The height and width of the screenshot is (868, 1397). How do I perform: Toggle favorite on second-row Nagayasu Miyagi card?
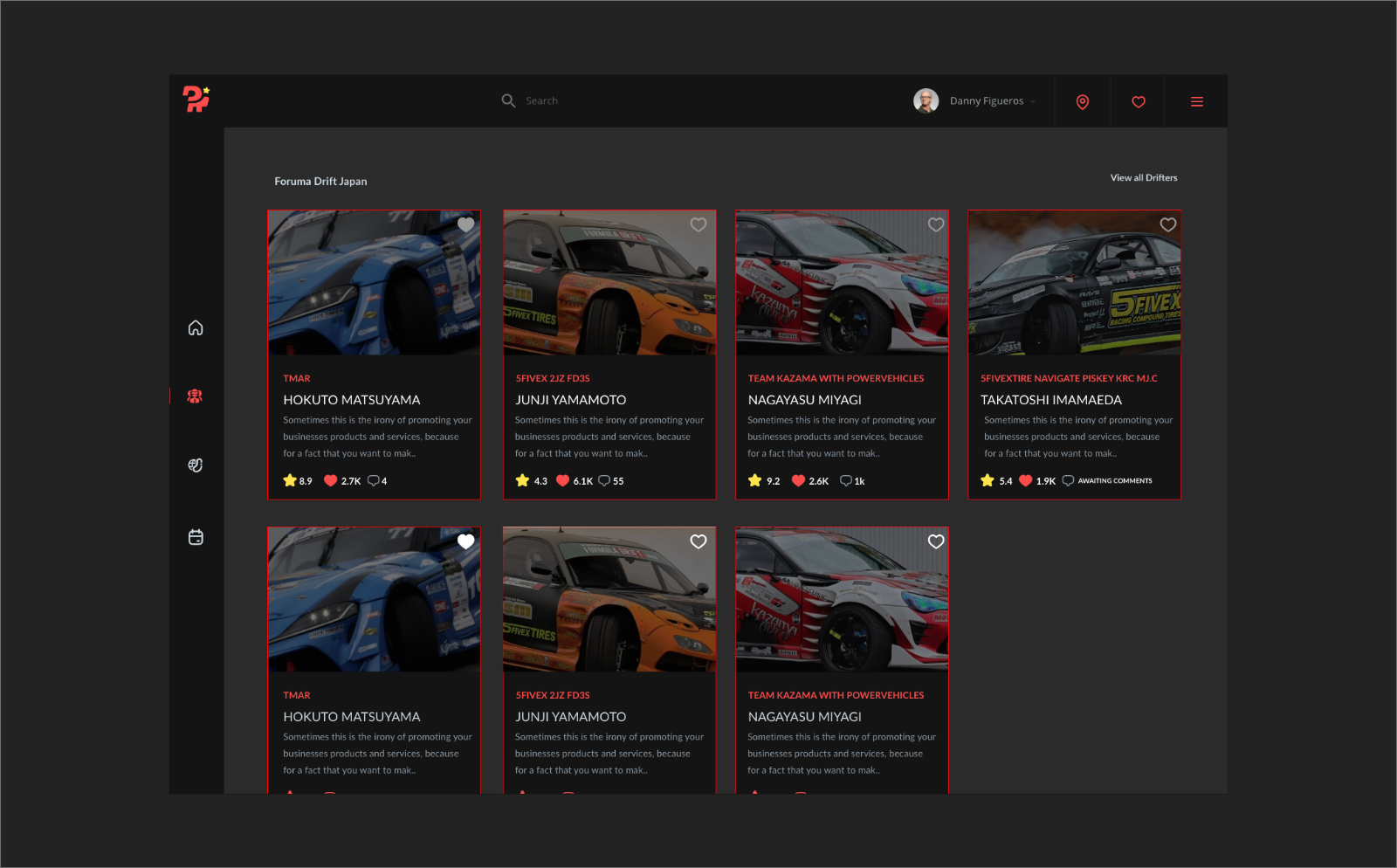point(936,541)
